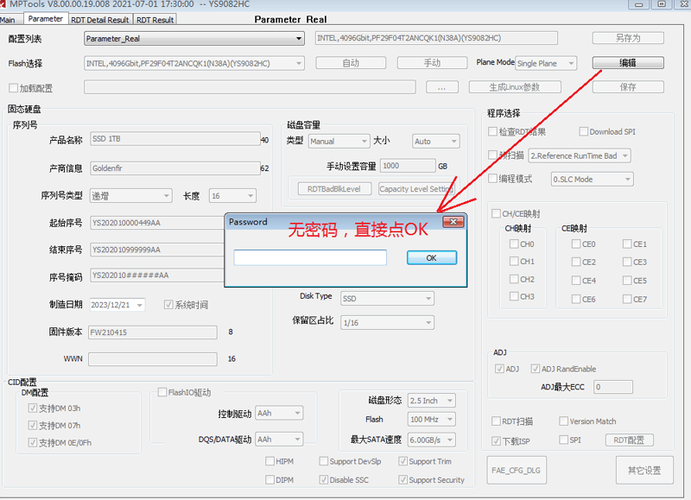Click the 生成Linux参数 button

pos(515,87)
